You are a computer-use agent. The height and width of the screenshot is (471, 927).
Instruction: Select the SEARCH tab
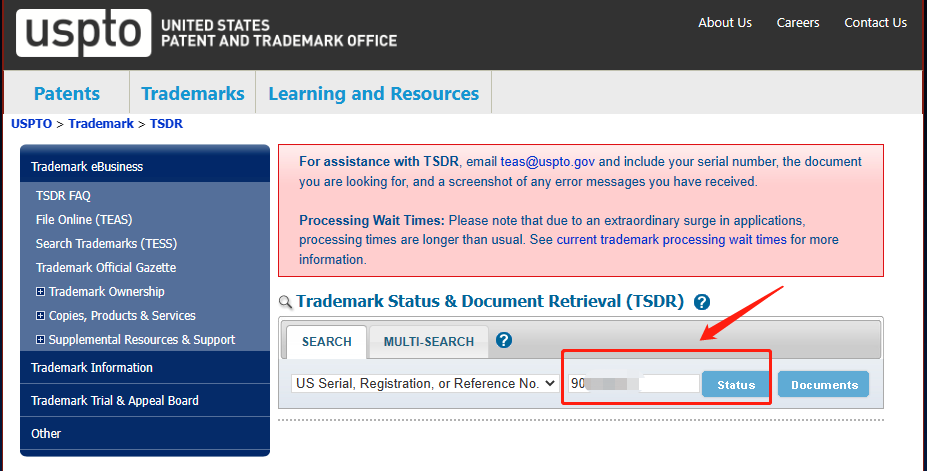point(326,342)
